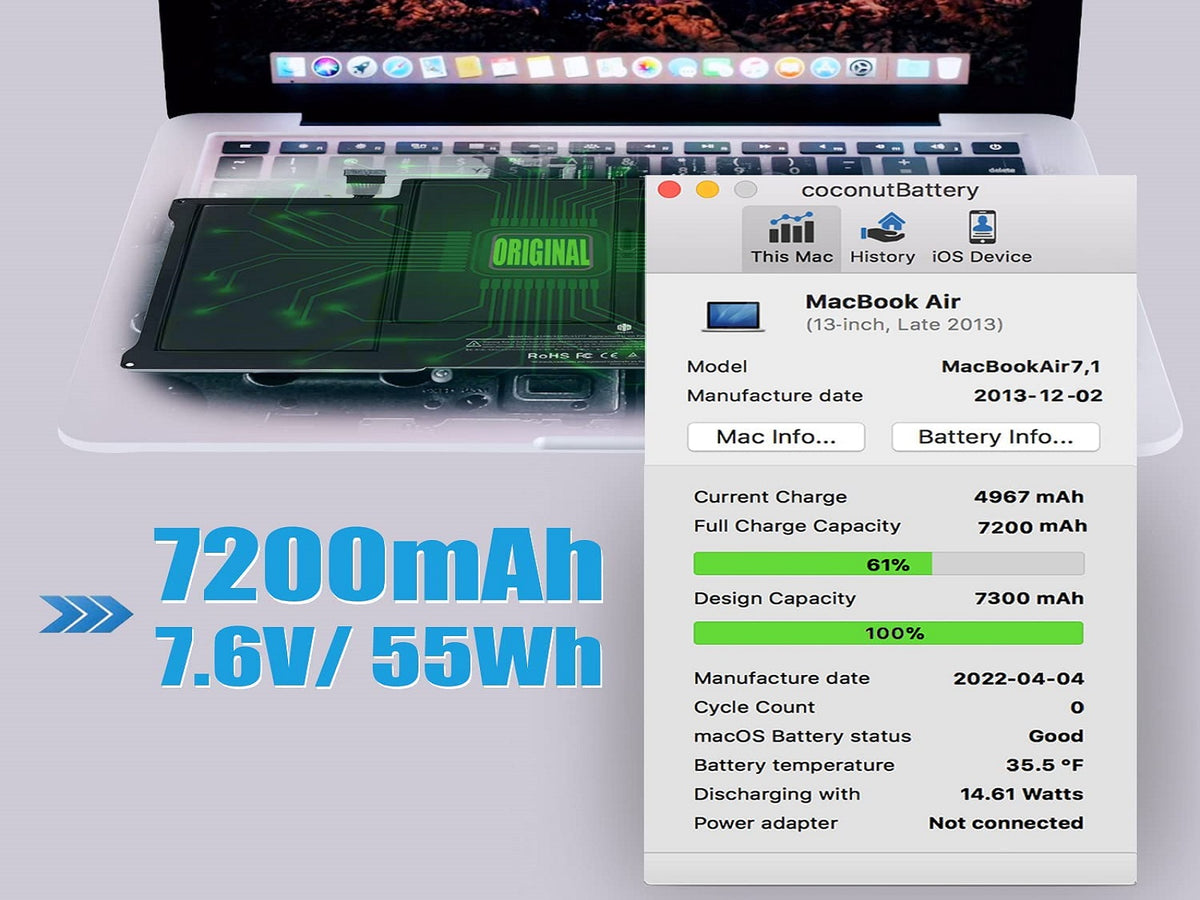Open the App Store in dock
The height and width of the screenshot is (900, 1200).
coord(824,68)
